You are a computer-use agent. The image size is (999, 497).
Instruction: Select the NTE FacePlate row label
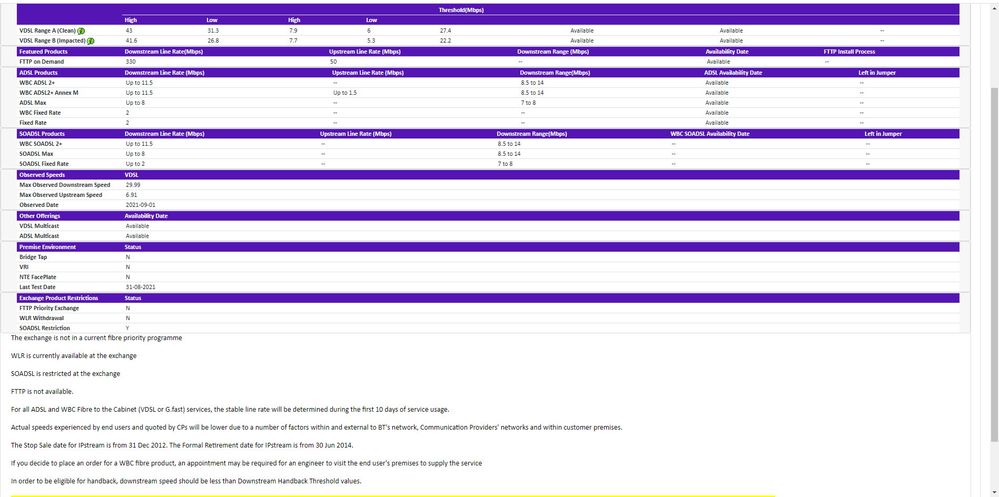click(x=39, y=277)
